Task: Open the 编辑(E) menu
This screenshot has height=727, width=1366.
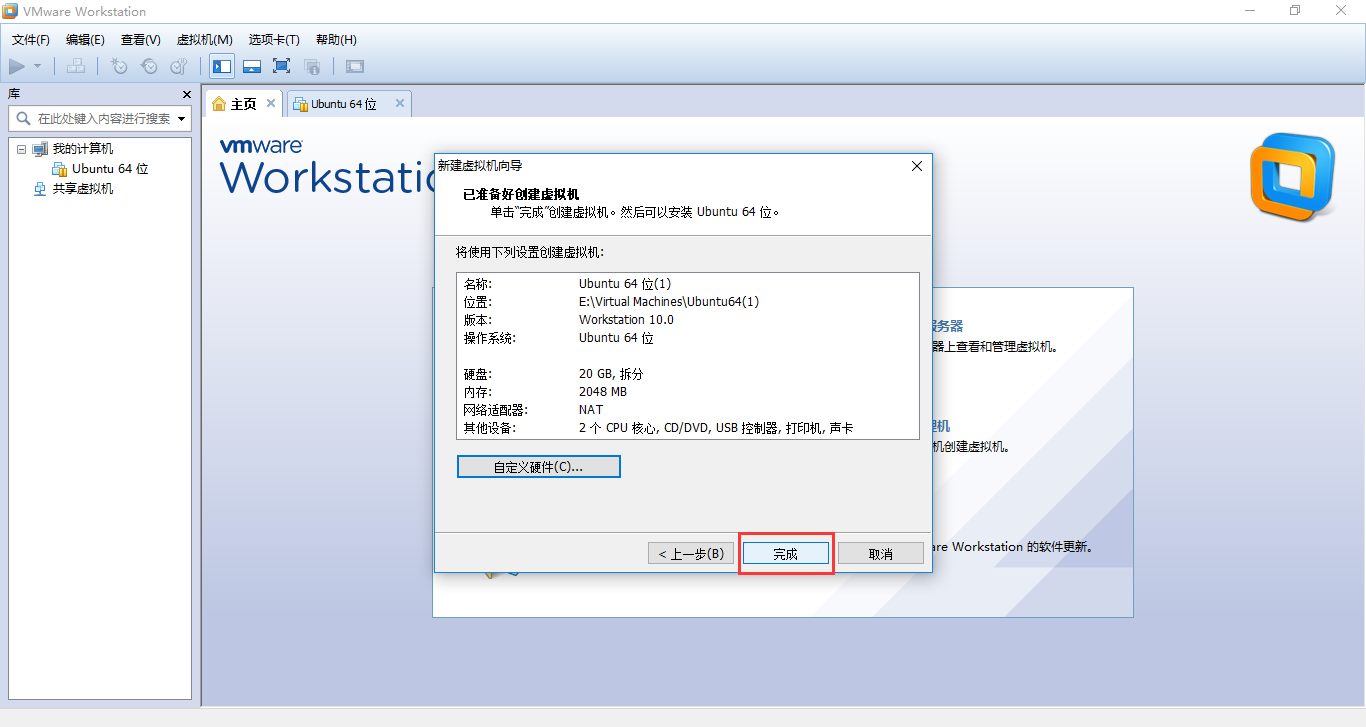Action: [x=85, y=40]
